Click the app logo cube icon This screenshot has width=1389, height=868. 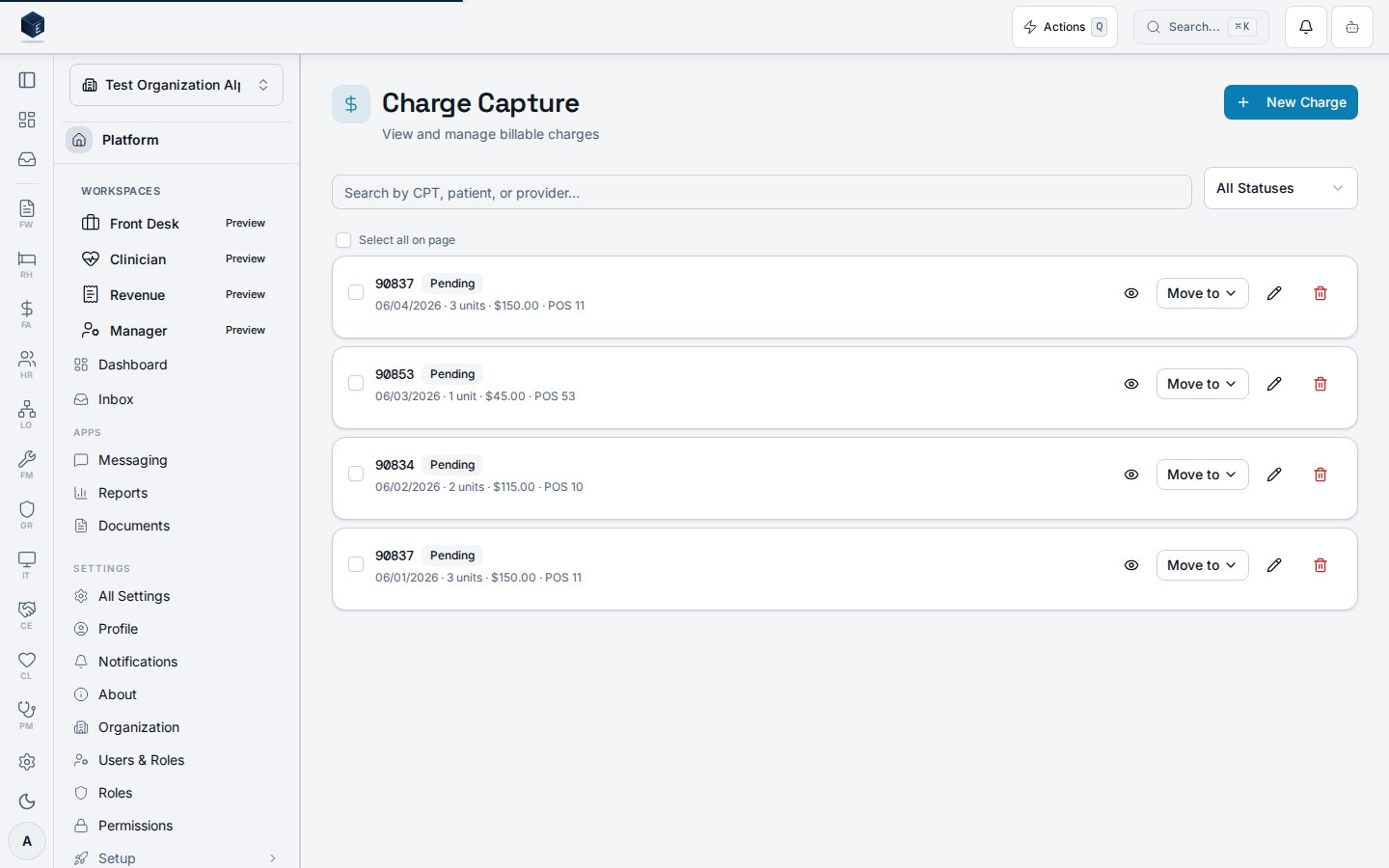click(33, 25)
